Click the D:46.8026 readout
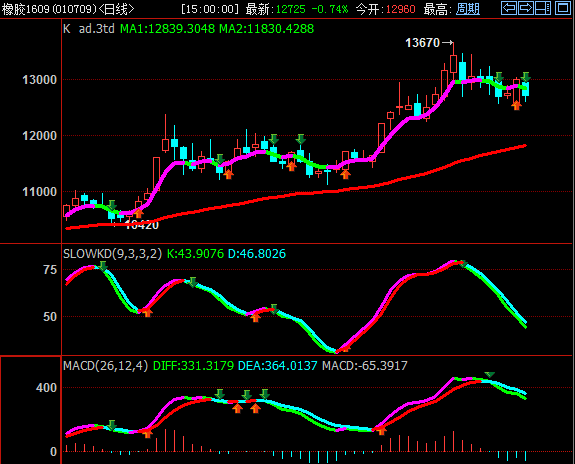The height and width of the screenshot is (464, 575). [x=257, y=253]
